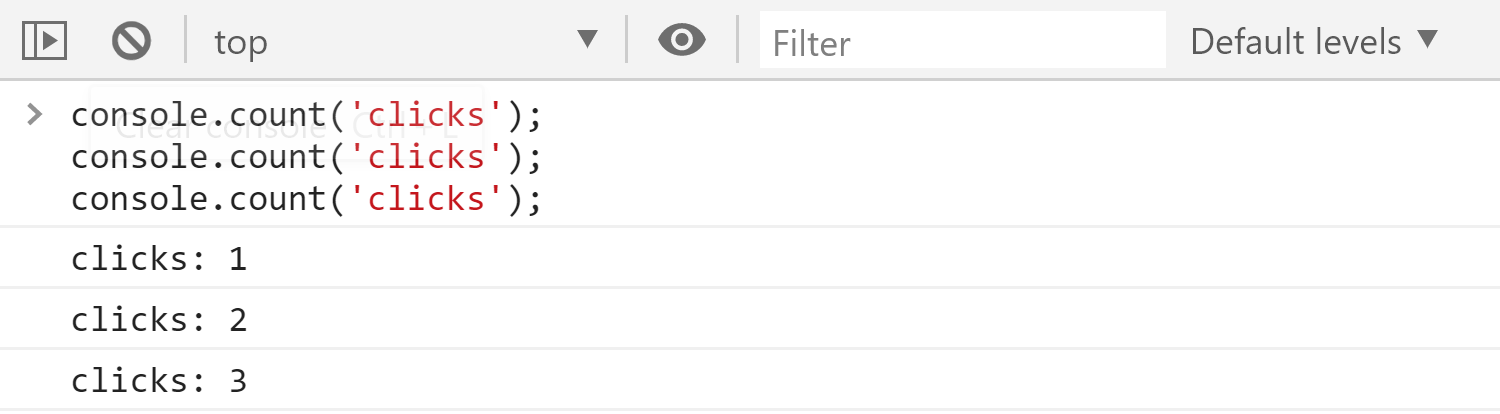Show the console sidebar
This screenshot has width=1500, height=414.
tap(43, 41)
